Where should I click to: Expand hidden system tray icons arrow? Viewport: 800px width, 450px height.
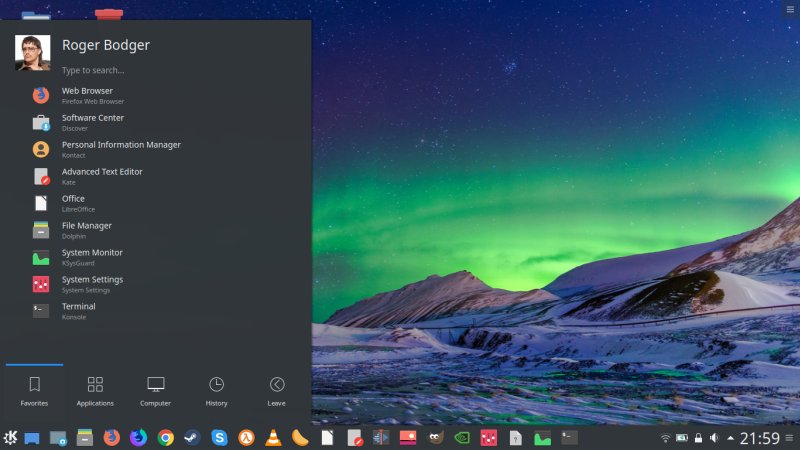tap(730, 438)
